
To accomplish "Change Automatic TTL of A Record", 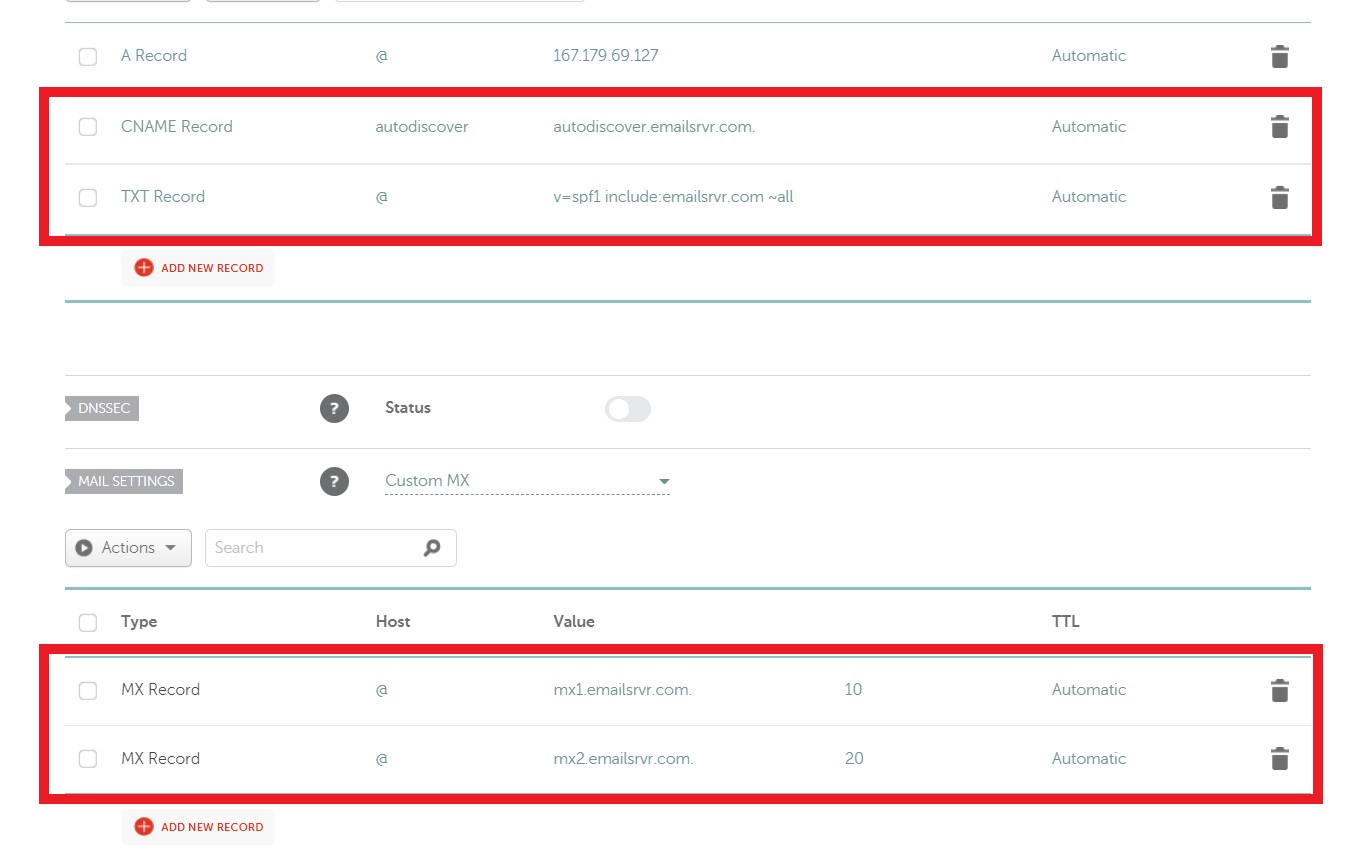I will coord(1089,56).
